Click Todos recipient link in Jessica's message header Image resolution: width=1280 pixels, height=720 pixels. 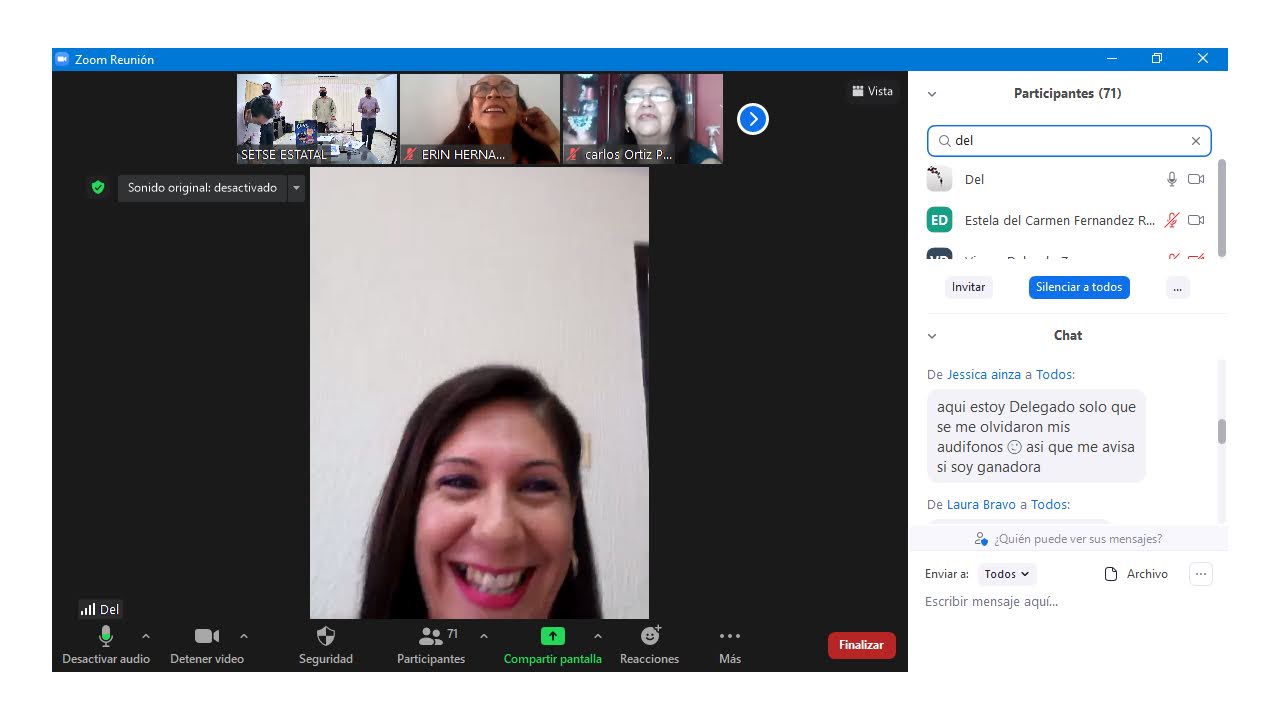click(x=1054, y=375)
